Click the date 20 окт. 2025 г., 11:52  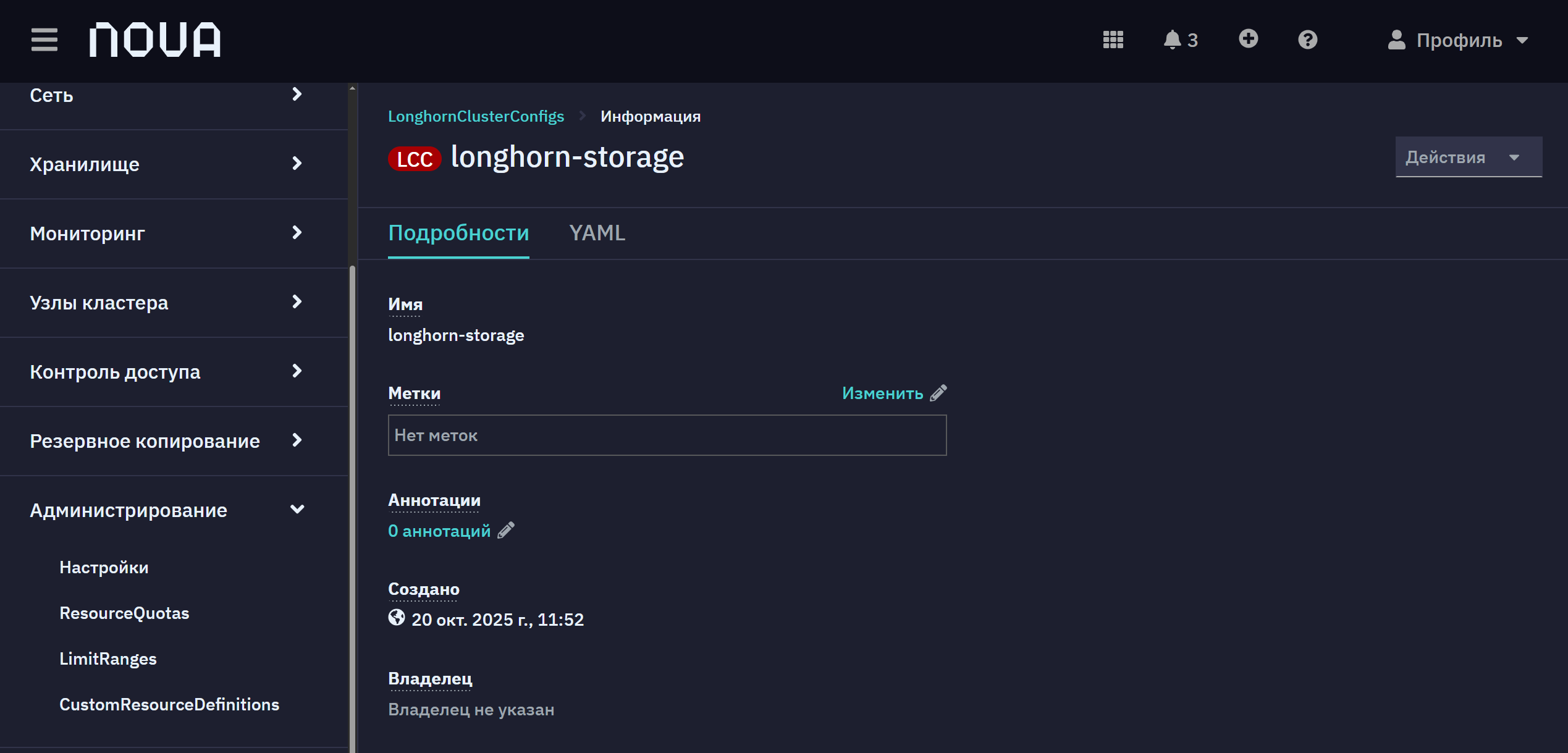tap(497, 619)
